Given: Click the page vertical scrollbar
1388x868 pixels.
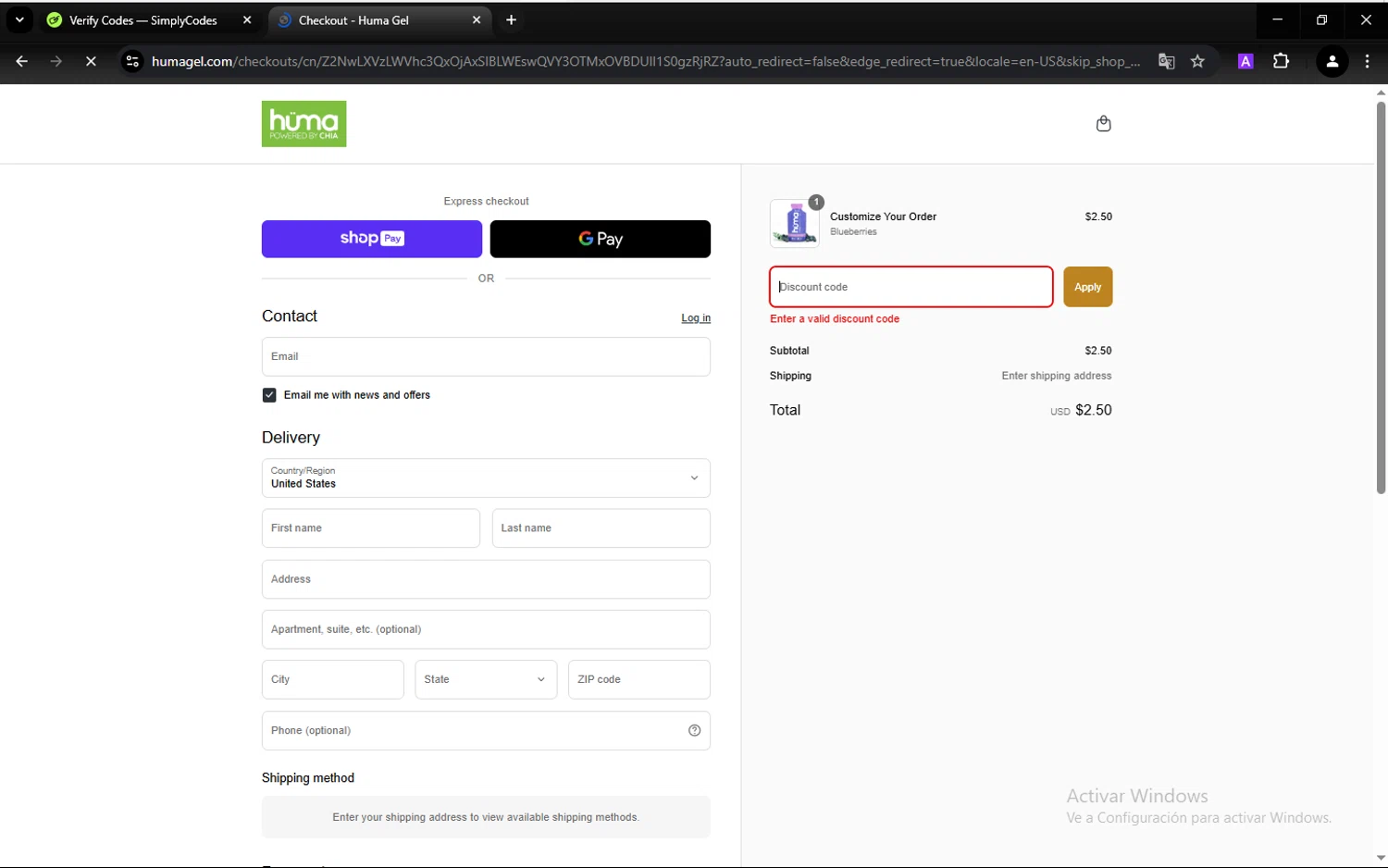Looking at the screenshot, I should [1381, 296].
